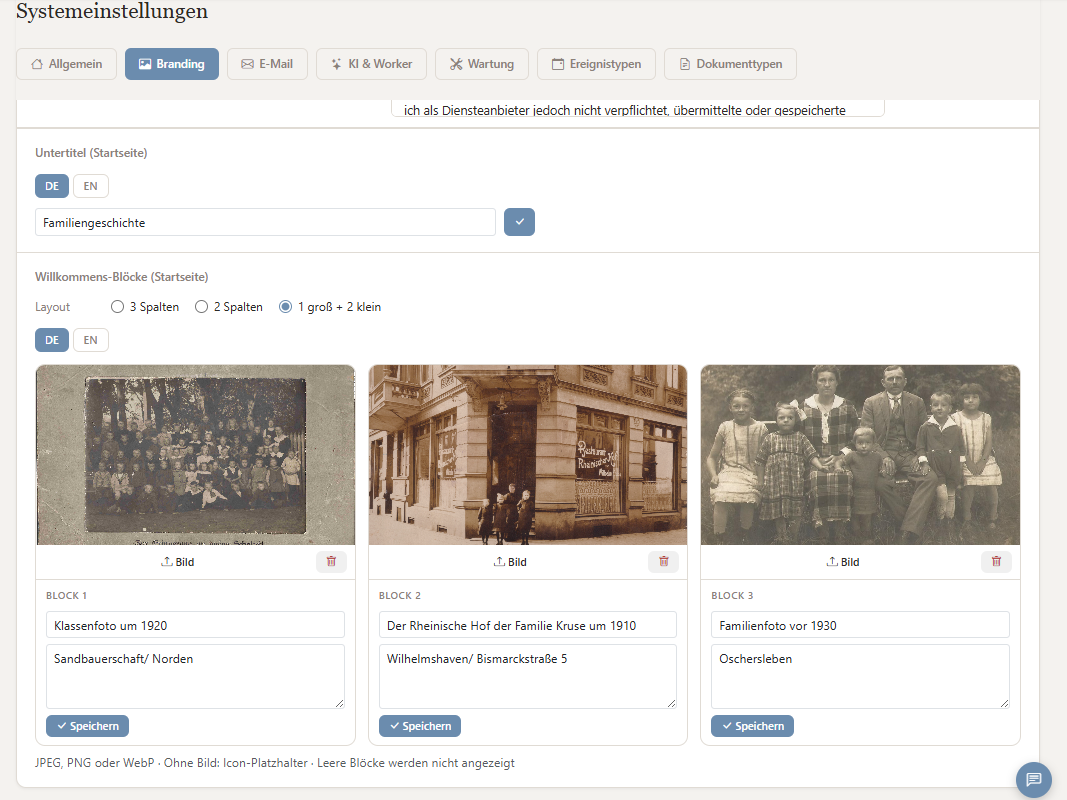The width and height of the screenshot is (1067, 800).
Task: Select the family photo thumbnail of Block 3
Action: (x=860, y=455)
